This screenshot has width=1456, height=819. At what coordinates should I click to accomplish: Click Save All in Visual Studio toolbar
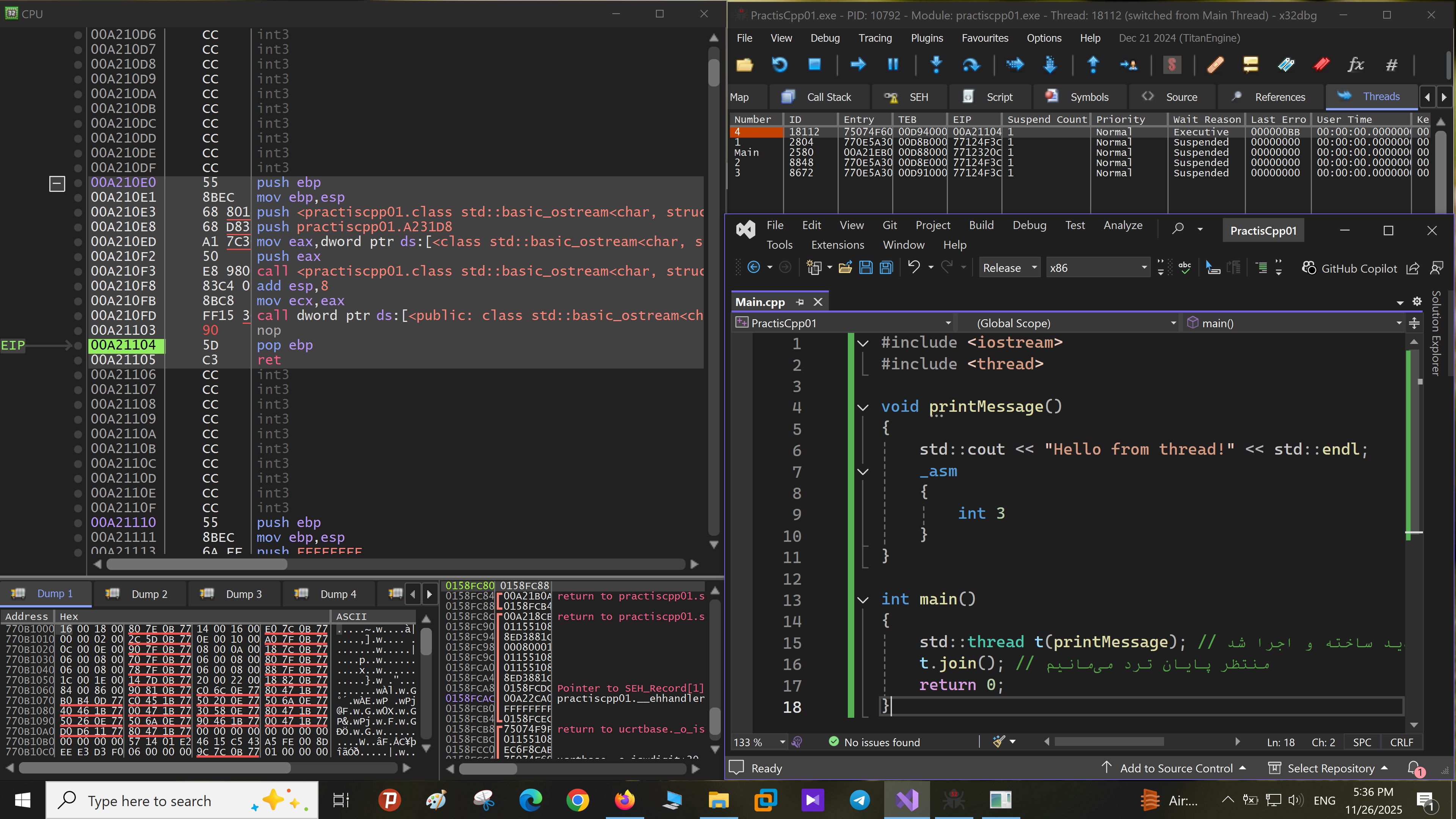[x=886, y=268]
